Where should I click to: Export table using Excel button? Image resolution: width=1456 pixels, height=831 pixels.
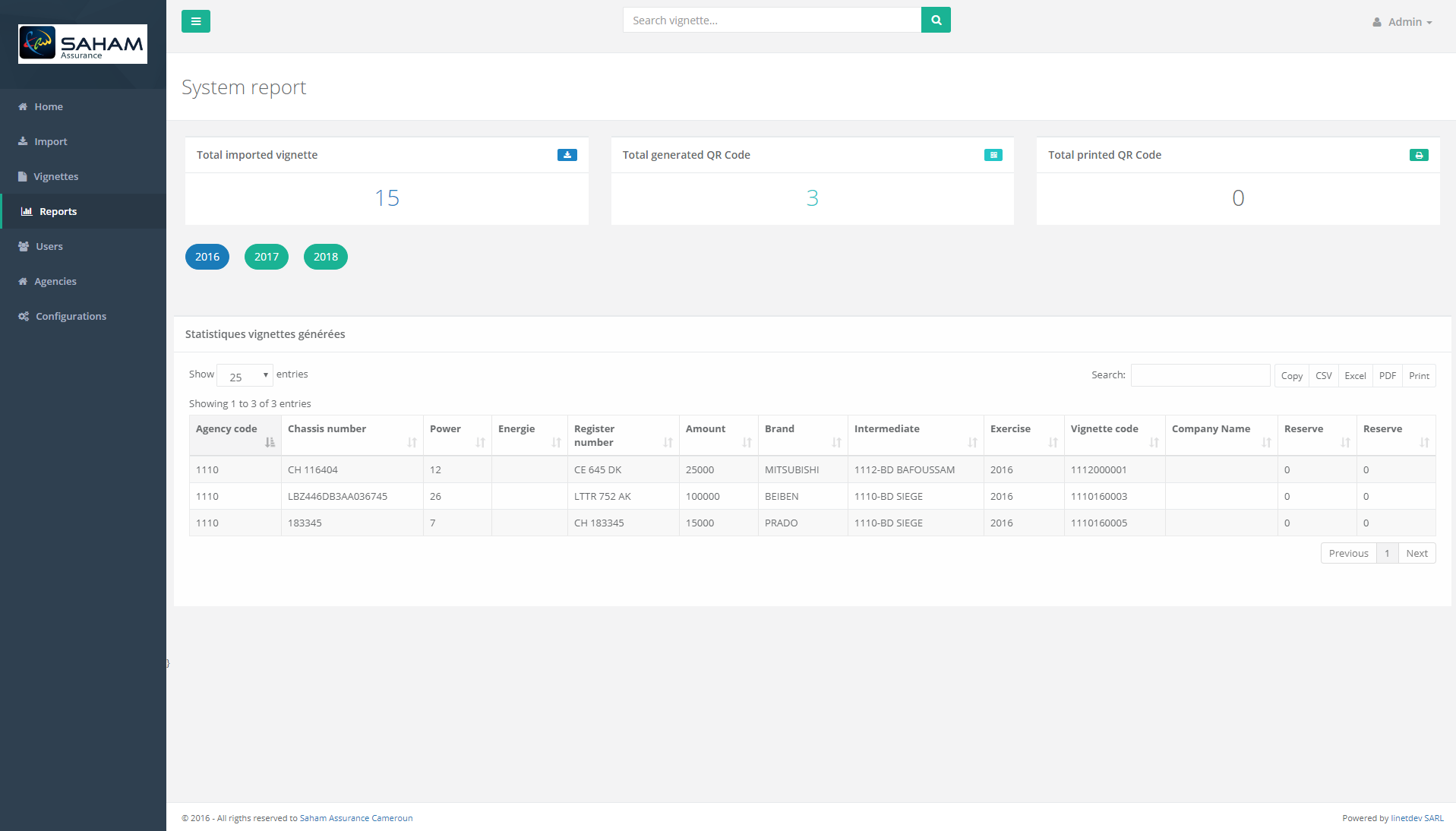tap(1355, 376)
